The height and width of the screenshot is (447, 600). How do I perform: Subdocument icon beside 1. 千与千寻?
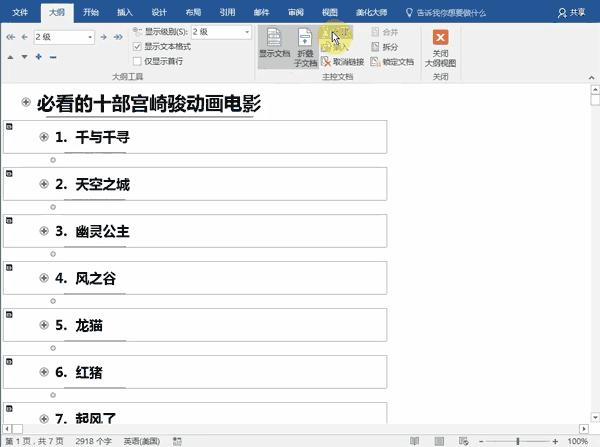(9, 127)
